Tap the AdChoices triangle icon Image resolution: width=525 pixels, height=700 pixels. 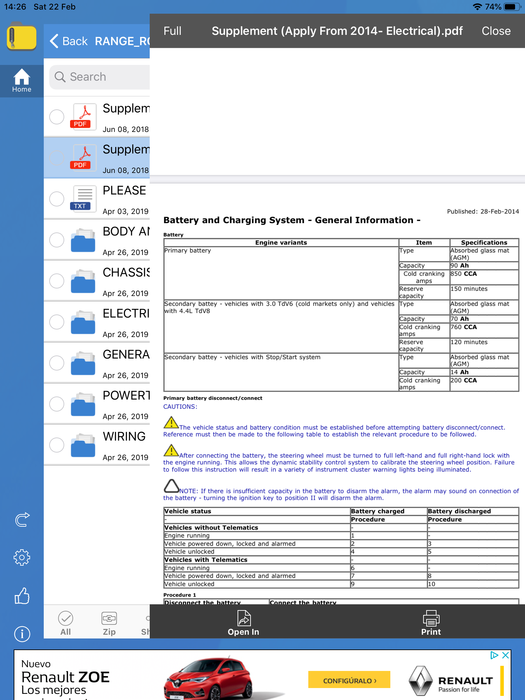click(494, 655)
